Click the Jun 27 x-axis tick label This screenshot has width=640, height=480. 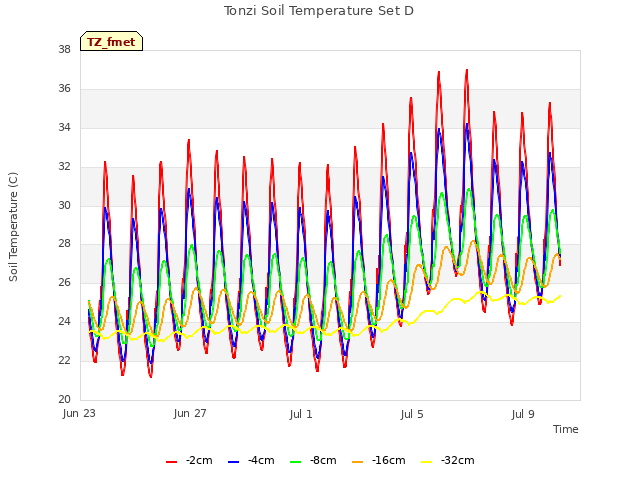[190, 413]
